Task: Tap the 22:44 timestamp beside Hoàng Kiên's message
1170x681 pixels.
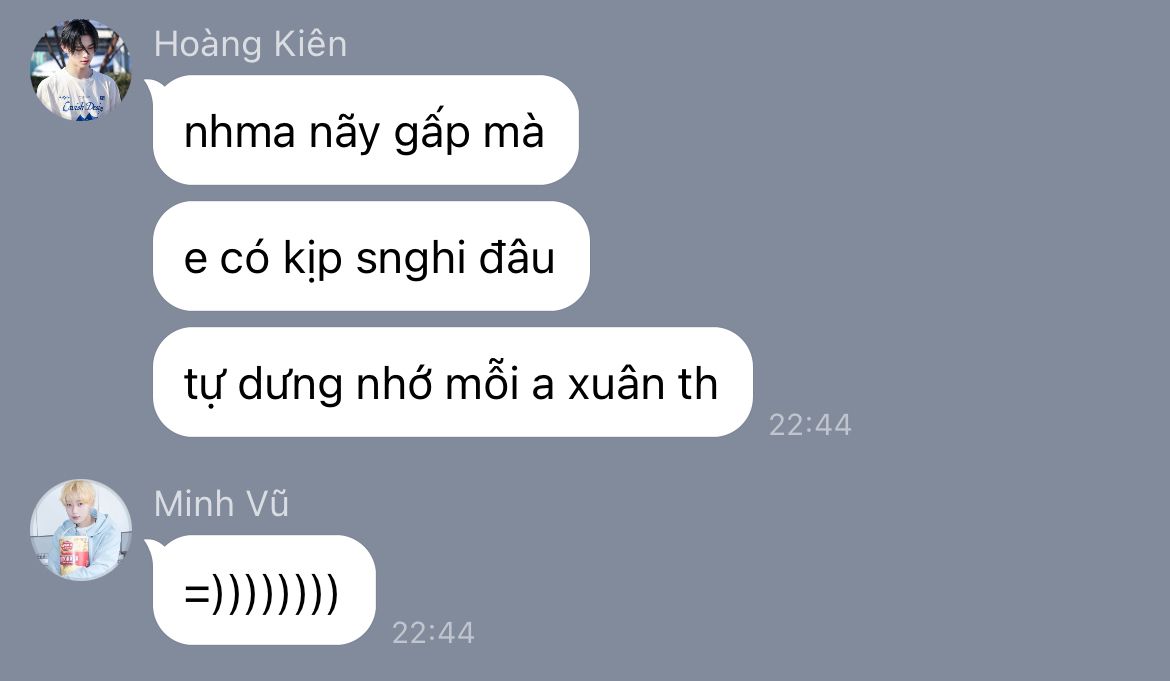Action: 810,424
